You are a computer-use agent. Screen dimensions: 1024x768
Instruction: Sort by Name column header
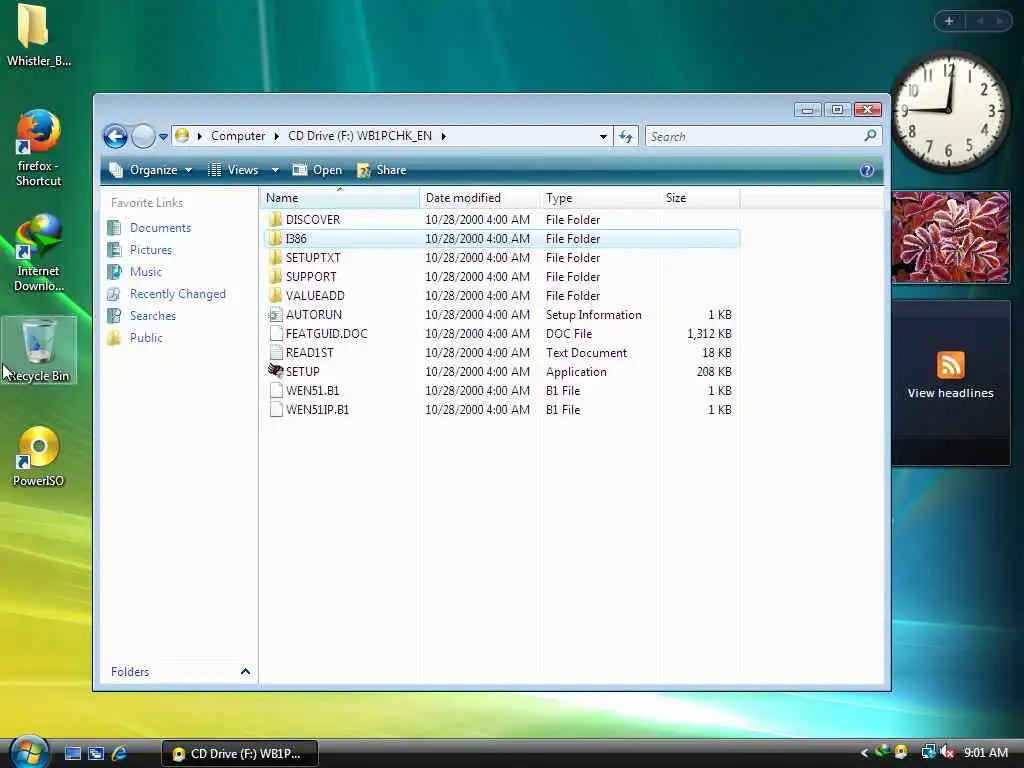point(340,198)
